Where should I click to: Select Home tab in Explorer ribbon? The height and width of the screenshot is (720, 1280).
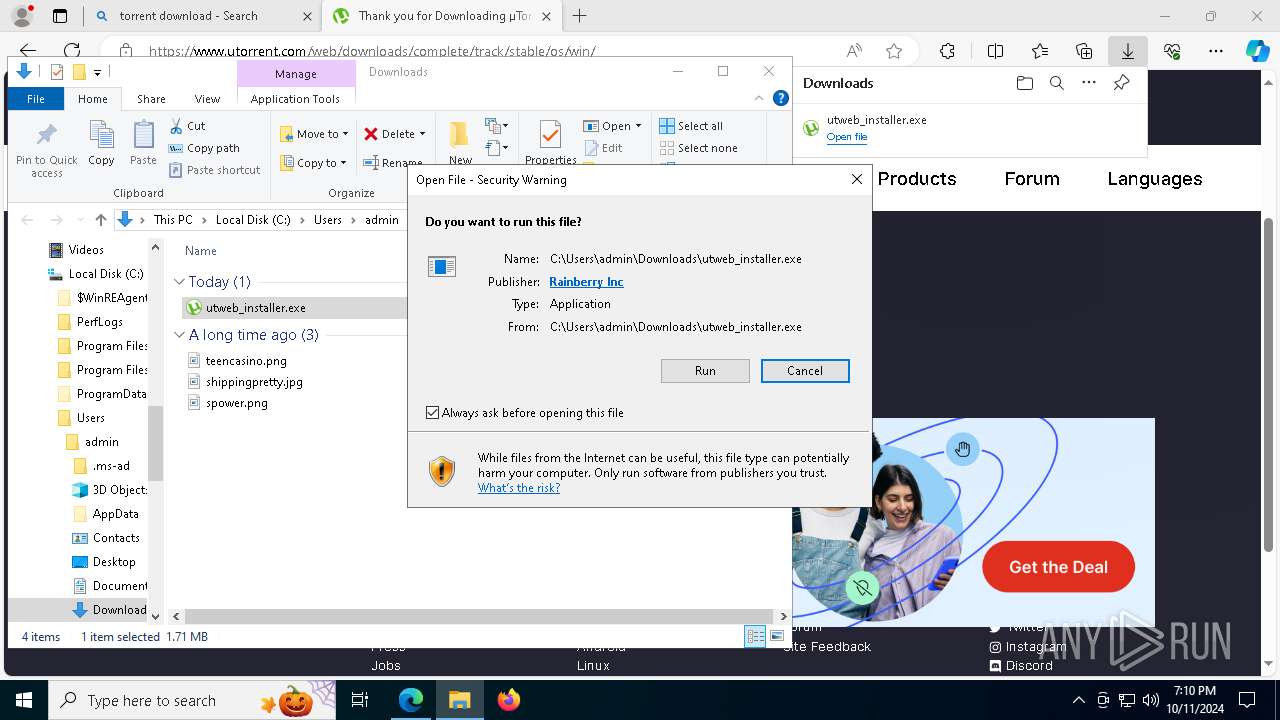click(93, 99)
